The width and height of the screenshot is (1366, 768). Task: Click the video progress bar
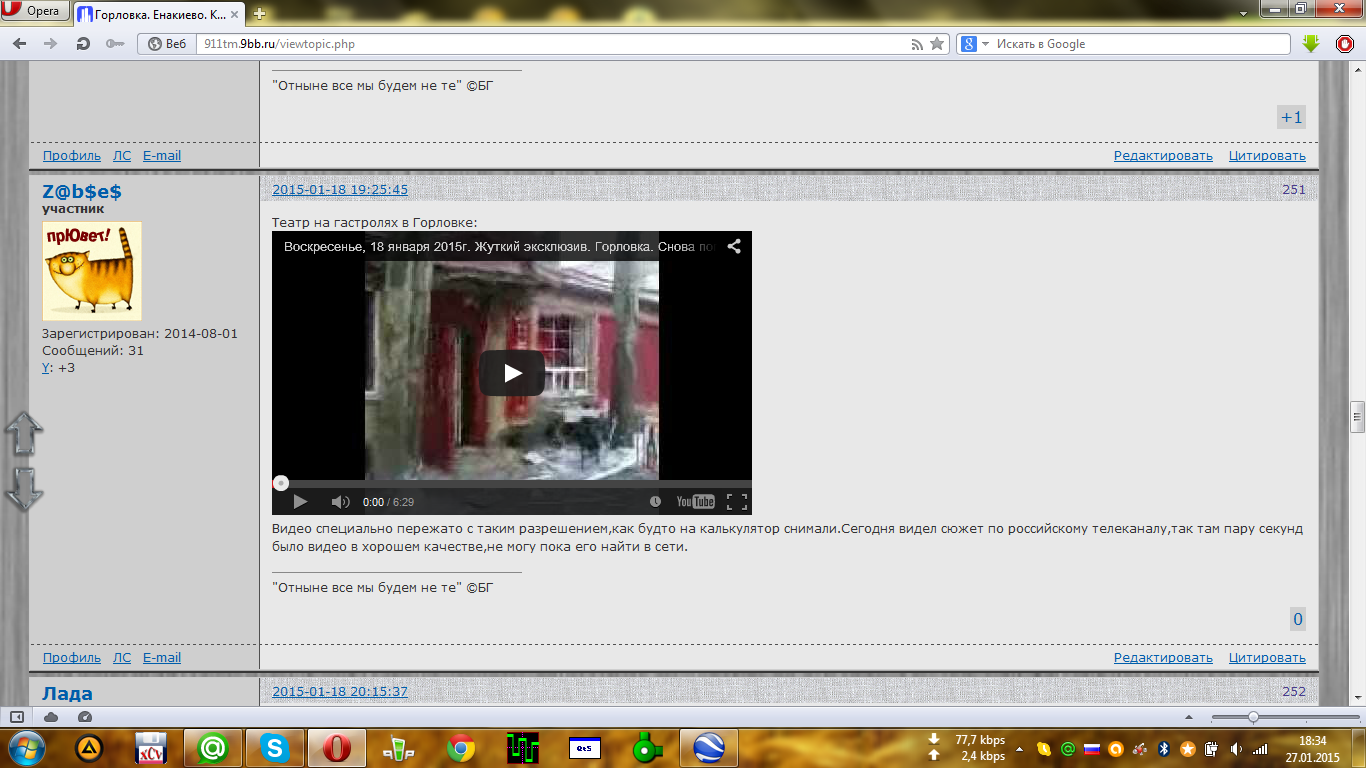(x=512, y=483)
